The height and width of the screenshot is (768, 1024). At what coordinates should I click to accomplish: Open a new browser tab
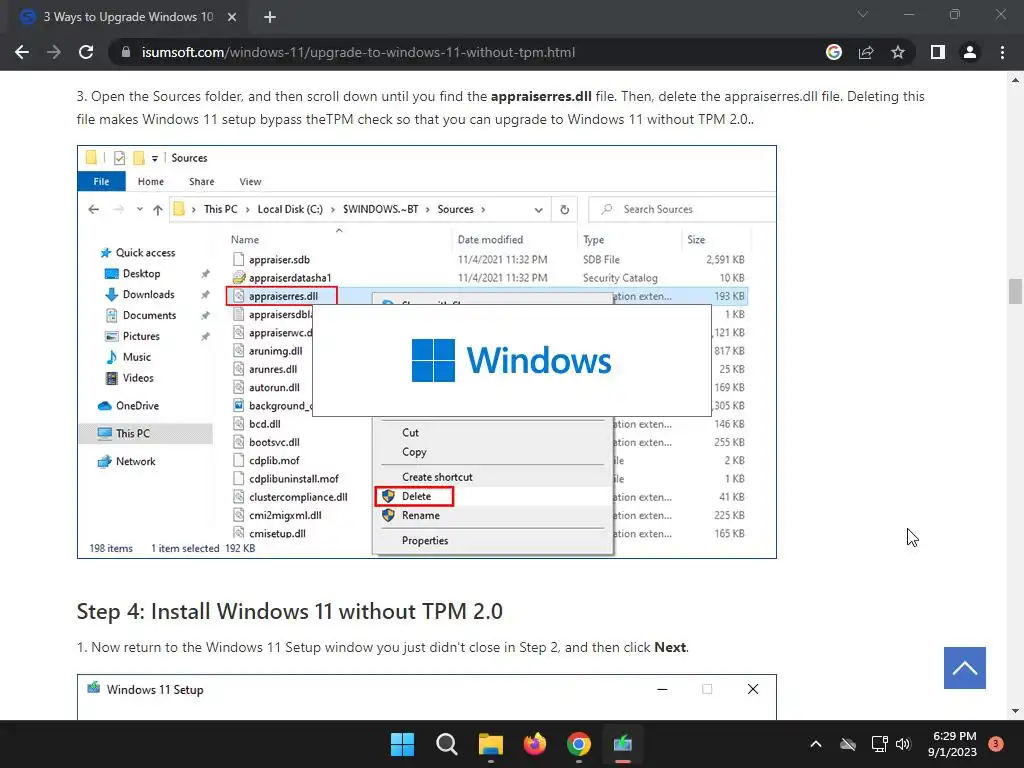pos(270,17)
